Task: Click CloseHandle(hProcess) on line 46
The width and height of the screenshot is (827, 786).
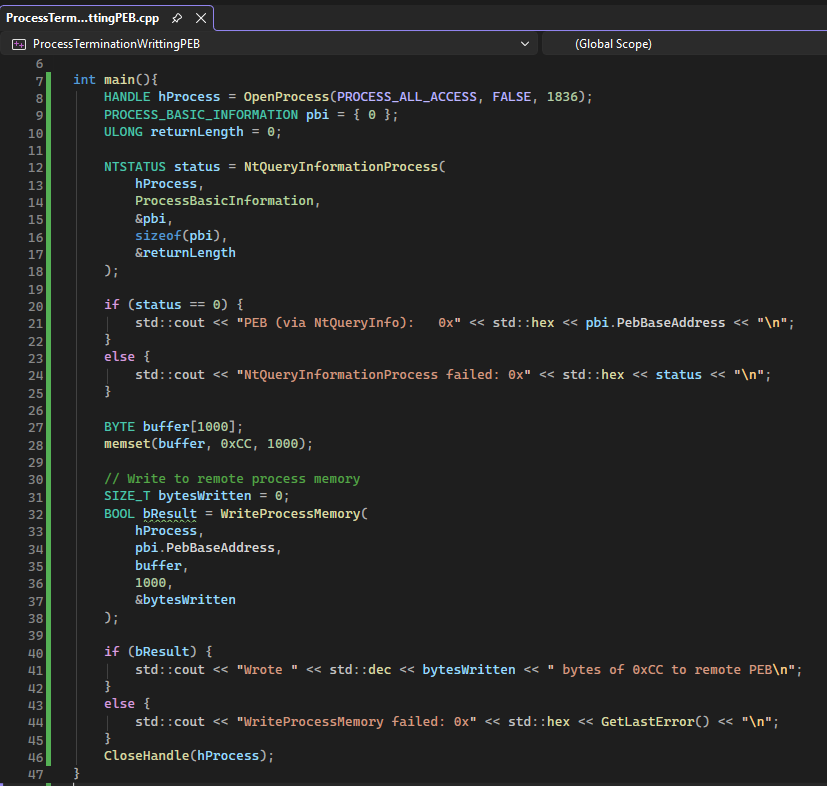Action: click(x=189, y=756)
